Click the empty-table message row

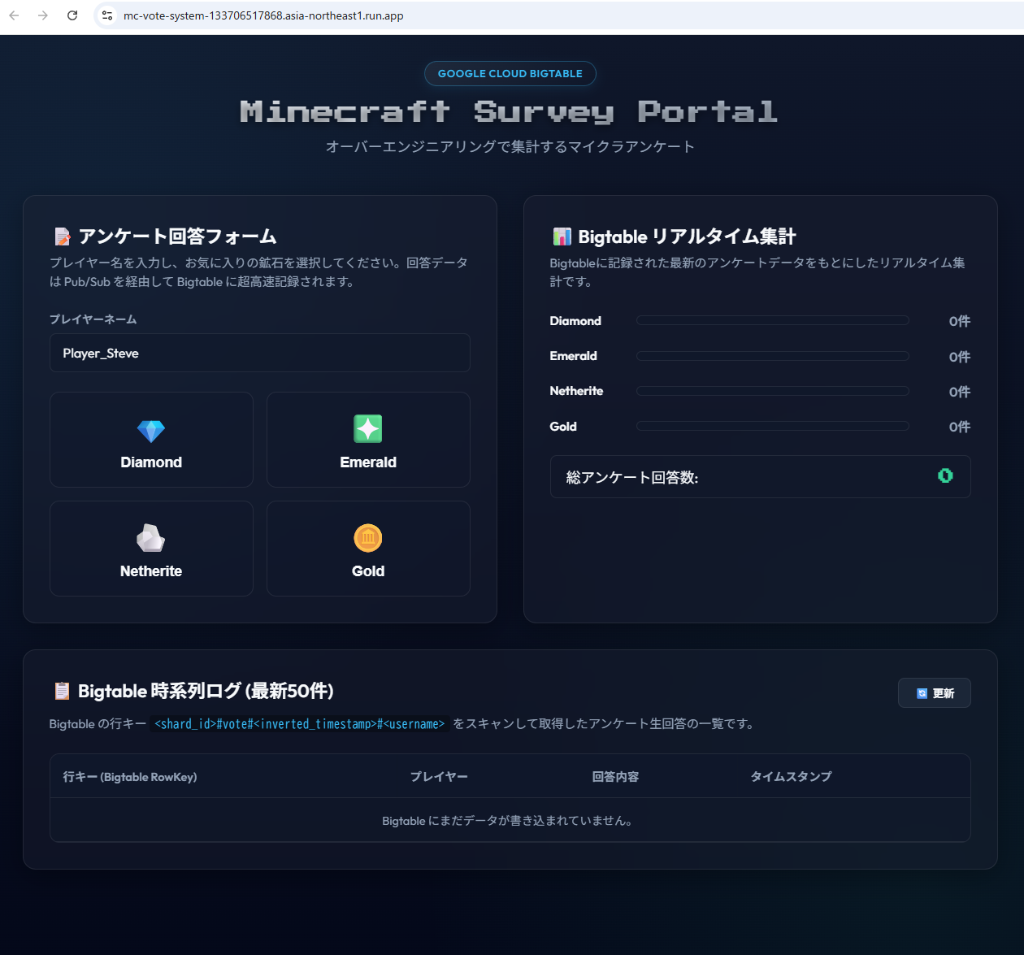click(509, 820)
